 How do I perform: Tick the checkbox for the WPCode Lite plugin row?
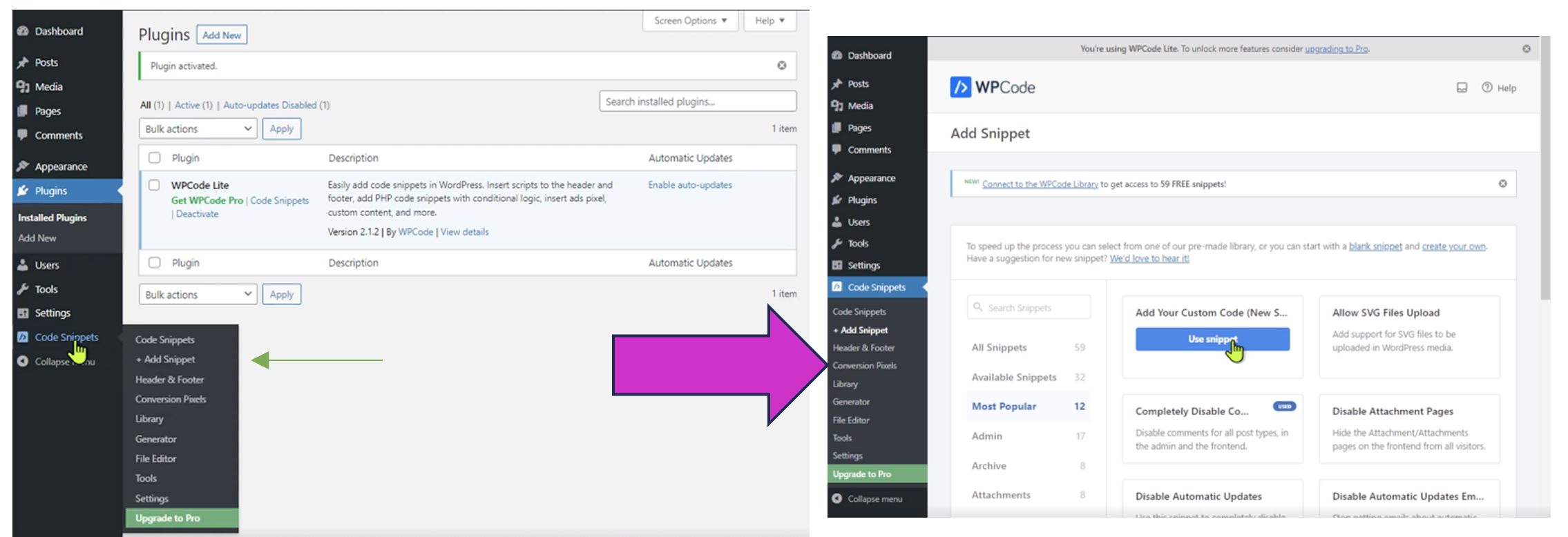[155, 185]
